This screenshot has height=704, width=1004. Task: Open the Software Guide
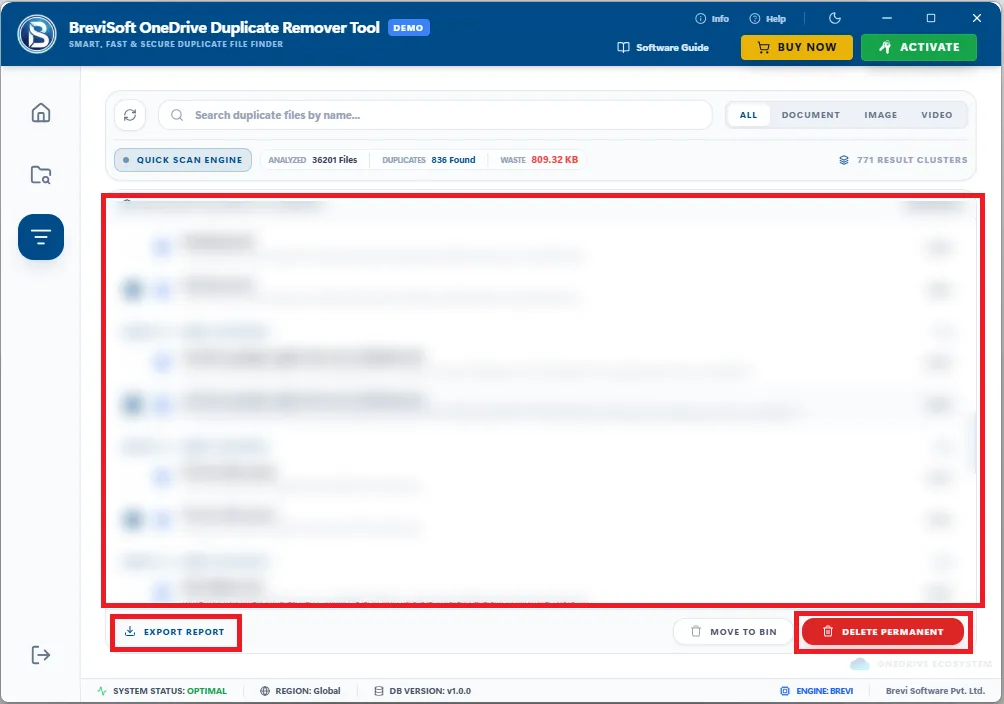663,47
